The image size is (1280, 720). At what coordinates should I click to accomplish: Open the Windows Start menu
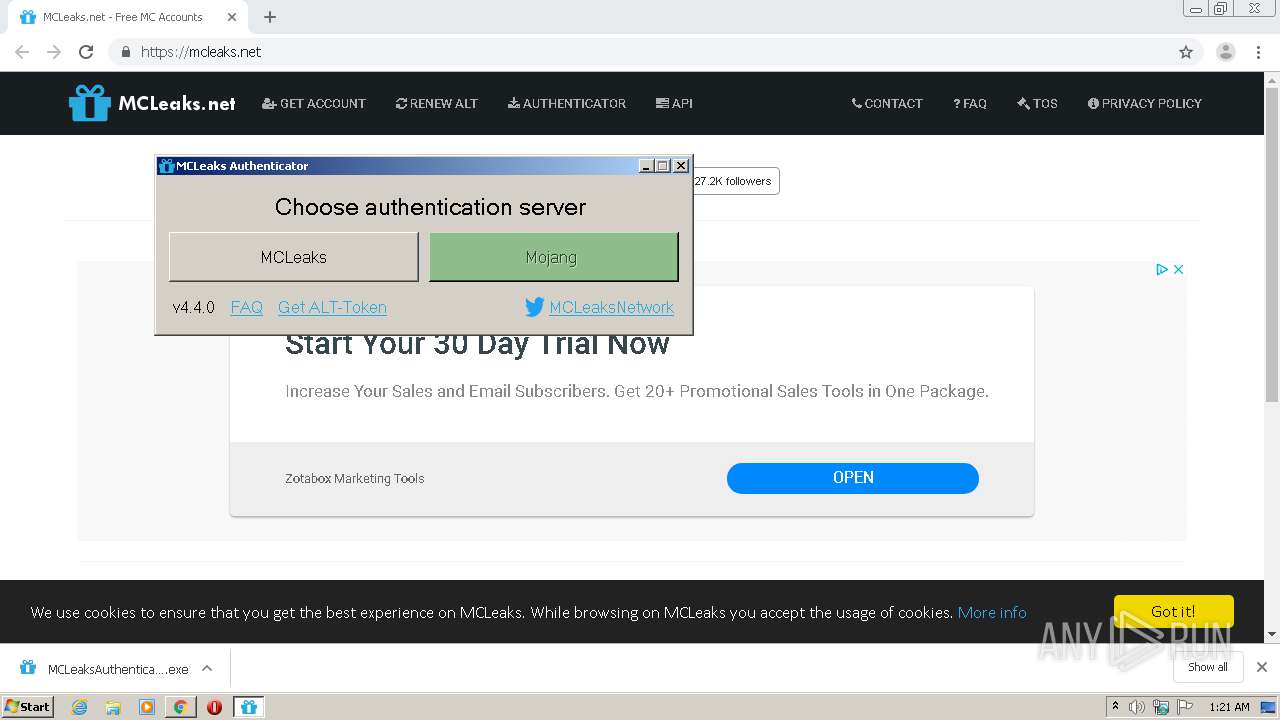click(x=28, y=706)
